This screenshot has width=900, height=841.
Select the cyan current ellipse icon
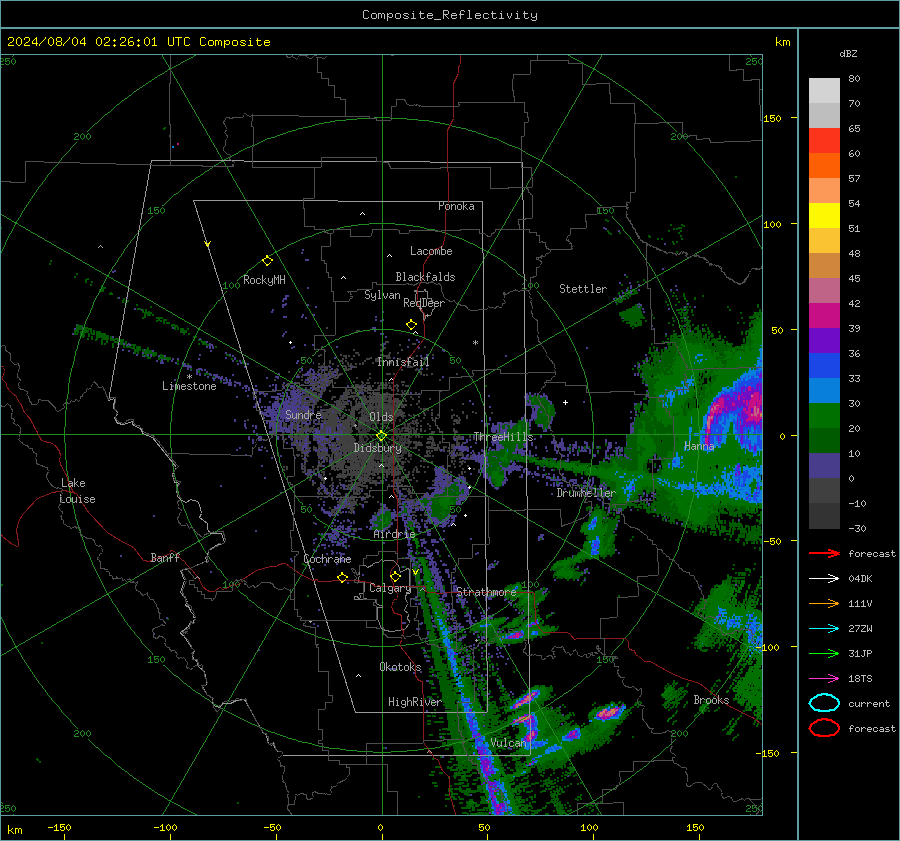824,703
